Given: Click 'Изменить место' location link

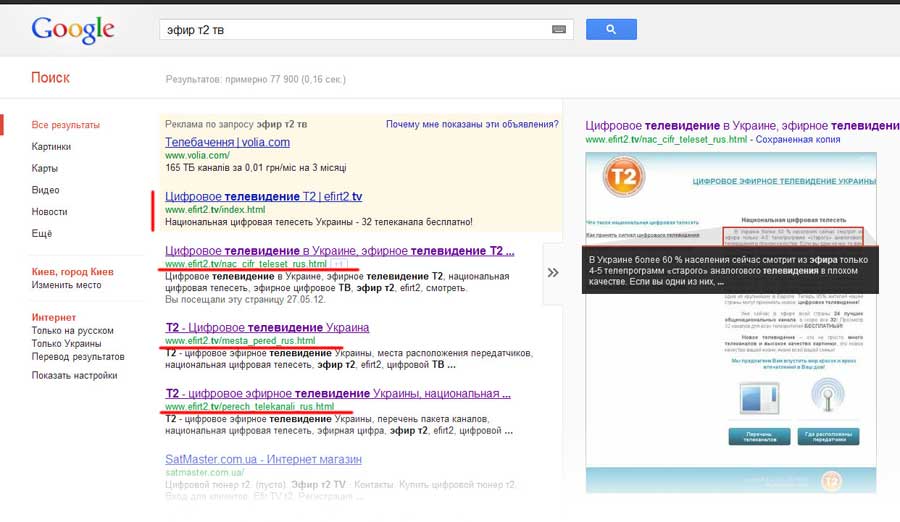Looking at the screenshot, I should click(66, 285).
